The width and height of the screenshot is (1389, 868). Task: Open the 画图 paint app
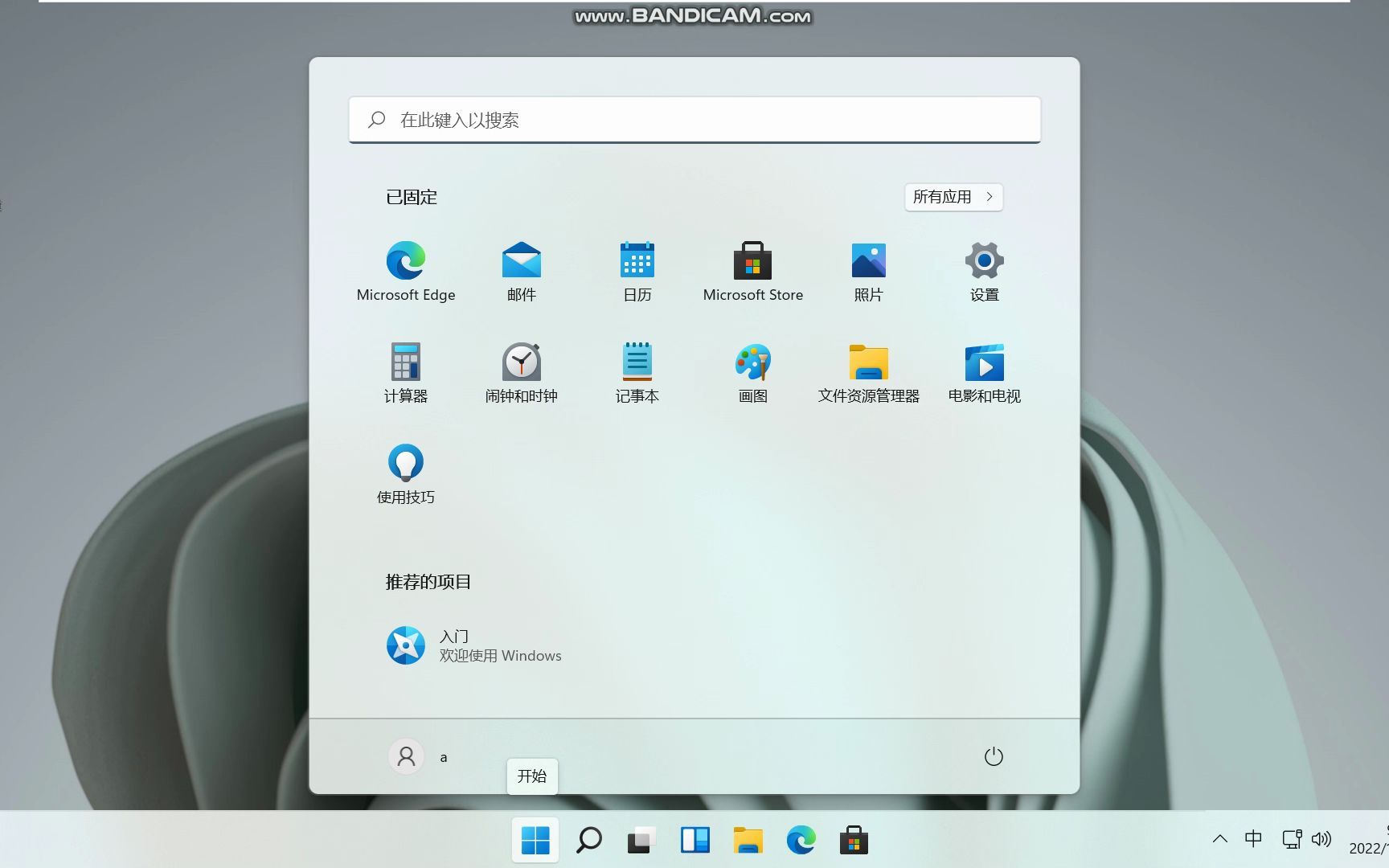pyautogui.click(x=752, y=371)
